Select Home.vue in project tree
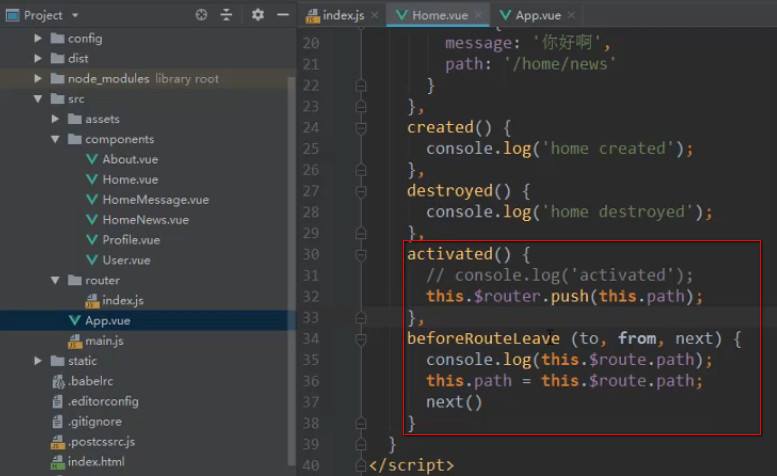Viewport: 777px width, 476px height. click(130, 179)
